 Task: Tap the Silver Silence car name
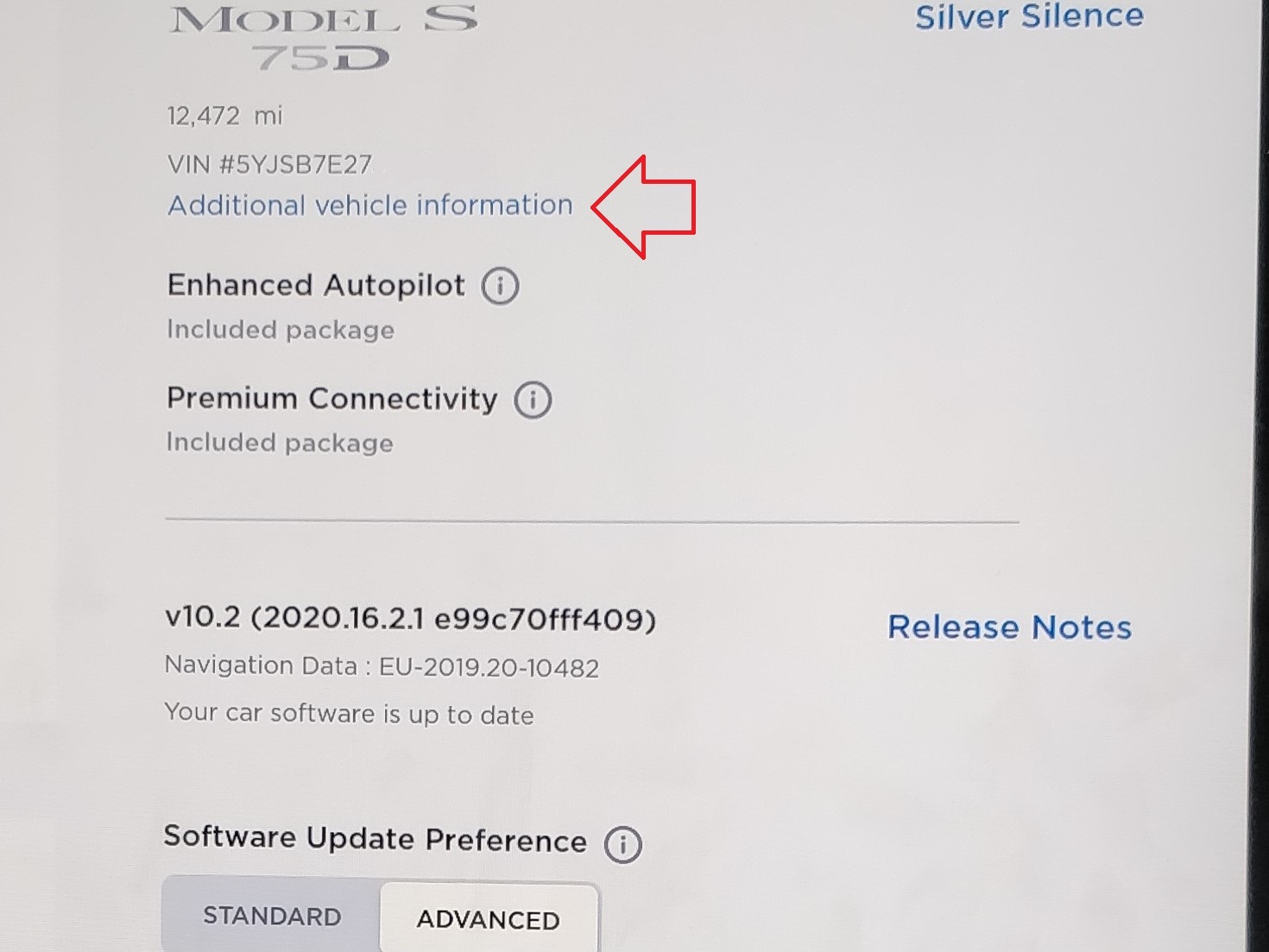point(1029,16)
